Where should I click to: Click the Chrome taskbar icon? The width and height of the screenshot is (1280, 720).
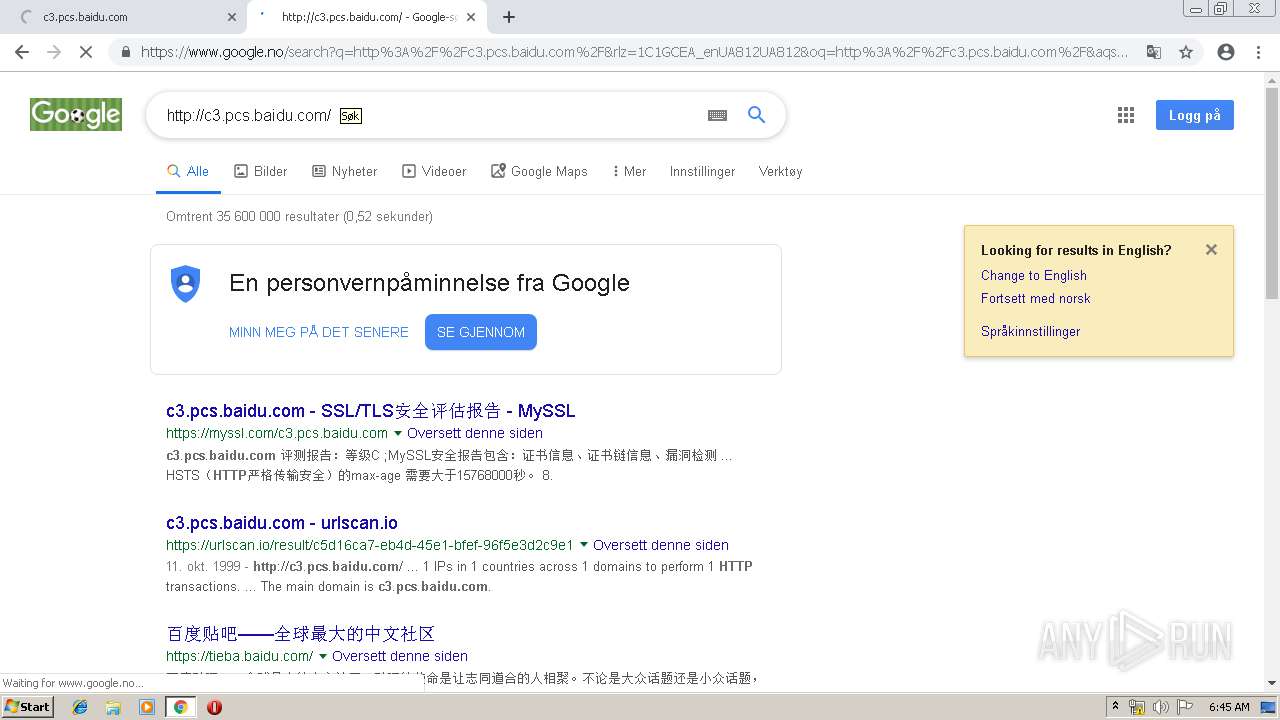180,707
